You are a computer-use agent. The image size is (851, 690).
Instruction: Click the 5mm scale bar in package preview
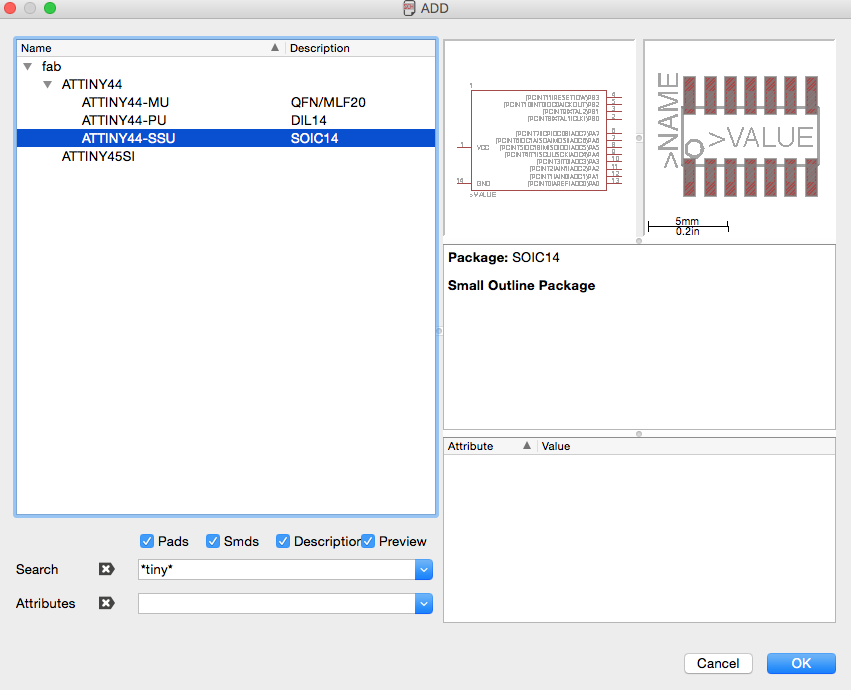click(x=688, y=226)
